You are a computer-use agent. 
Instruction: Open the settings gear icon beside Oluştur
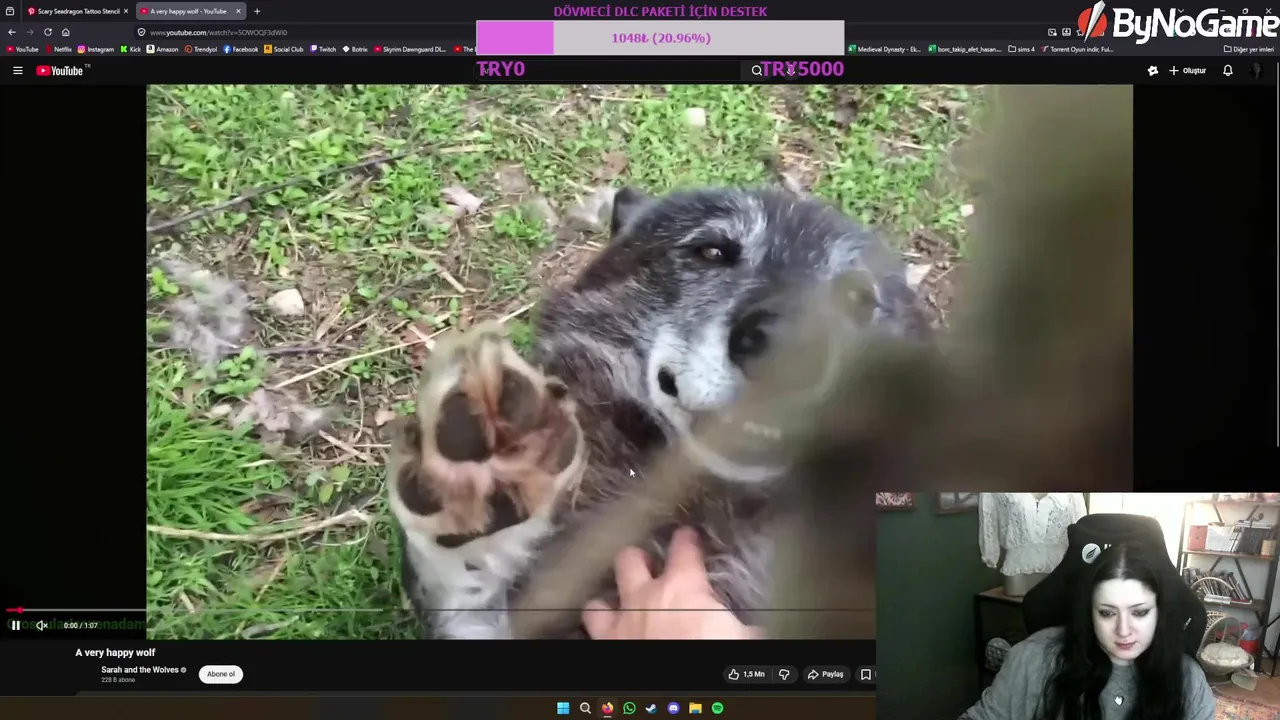tap(1152, 70)
